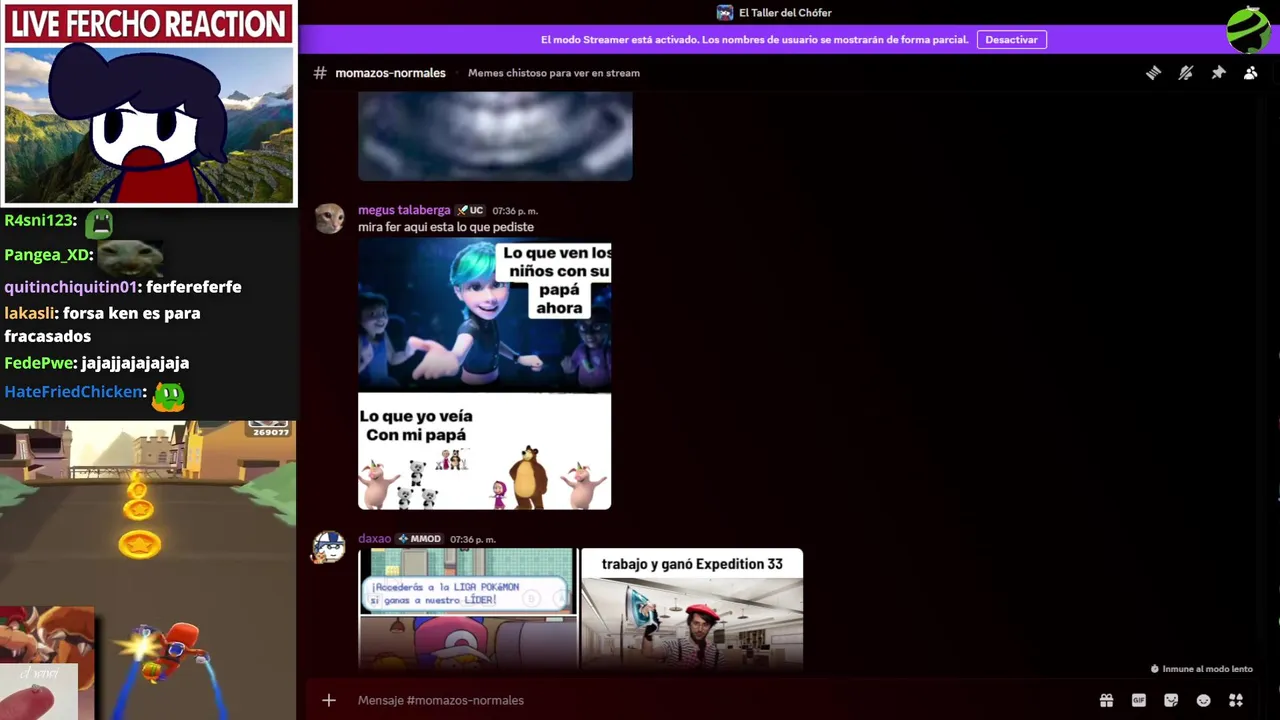Toggle channel notification mute bell
Screen dimensions: 1280x720
tap(1186, 73)
